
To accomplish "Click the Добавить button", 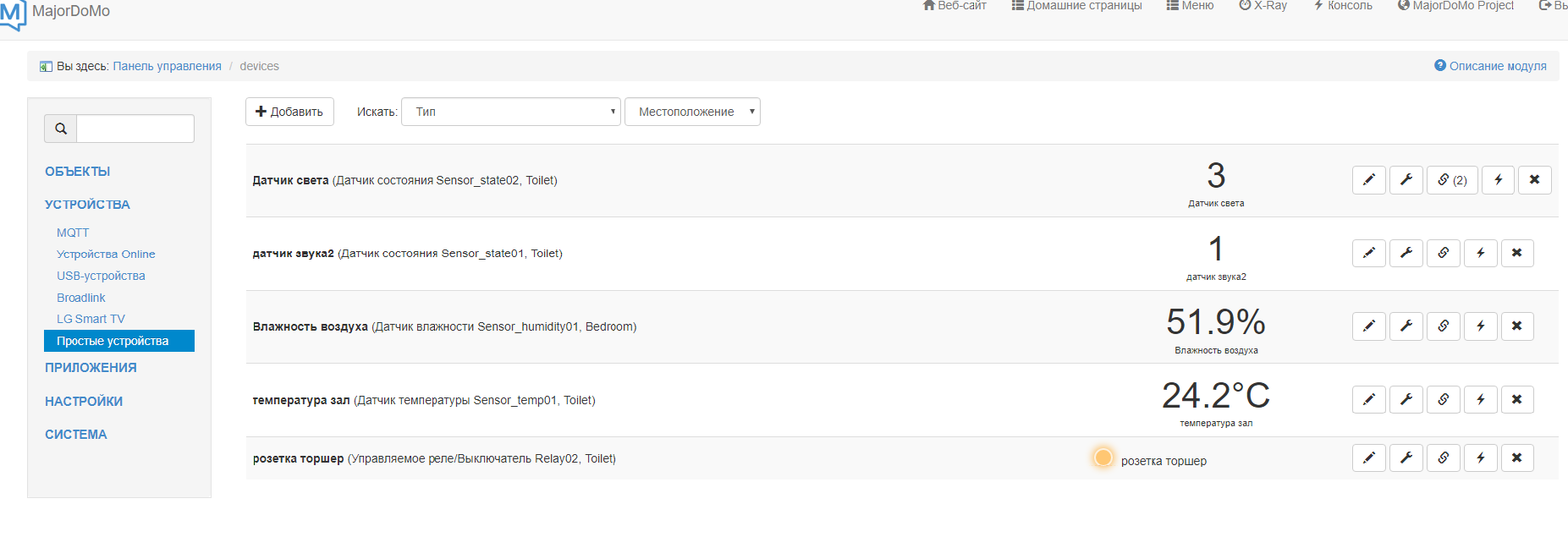I will pyautogui.click(x=289, y=112).
